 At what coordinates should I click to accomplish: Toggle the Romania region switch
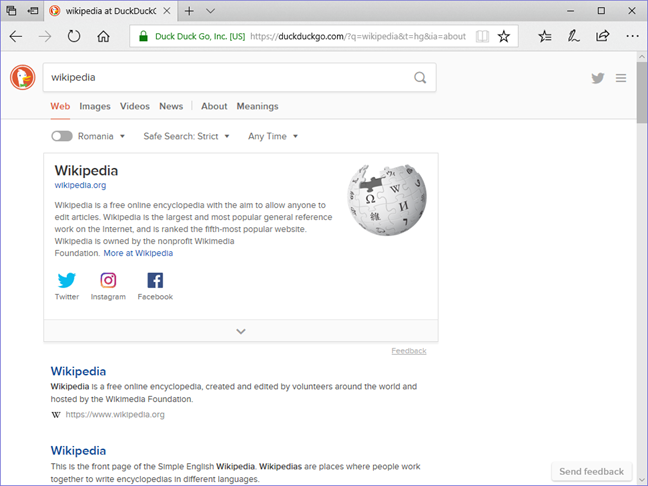point(62,136)
